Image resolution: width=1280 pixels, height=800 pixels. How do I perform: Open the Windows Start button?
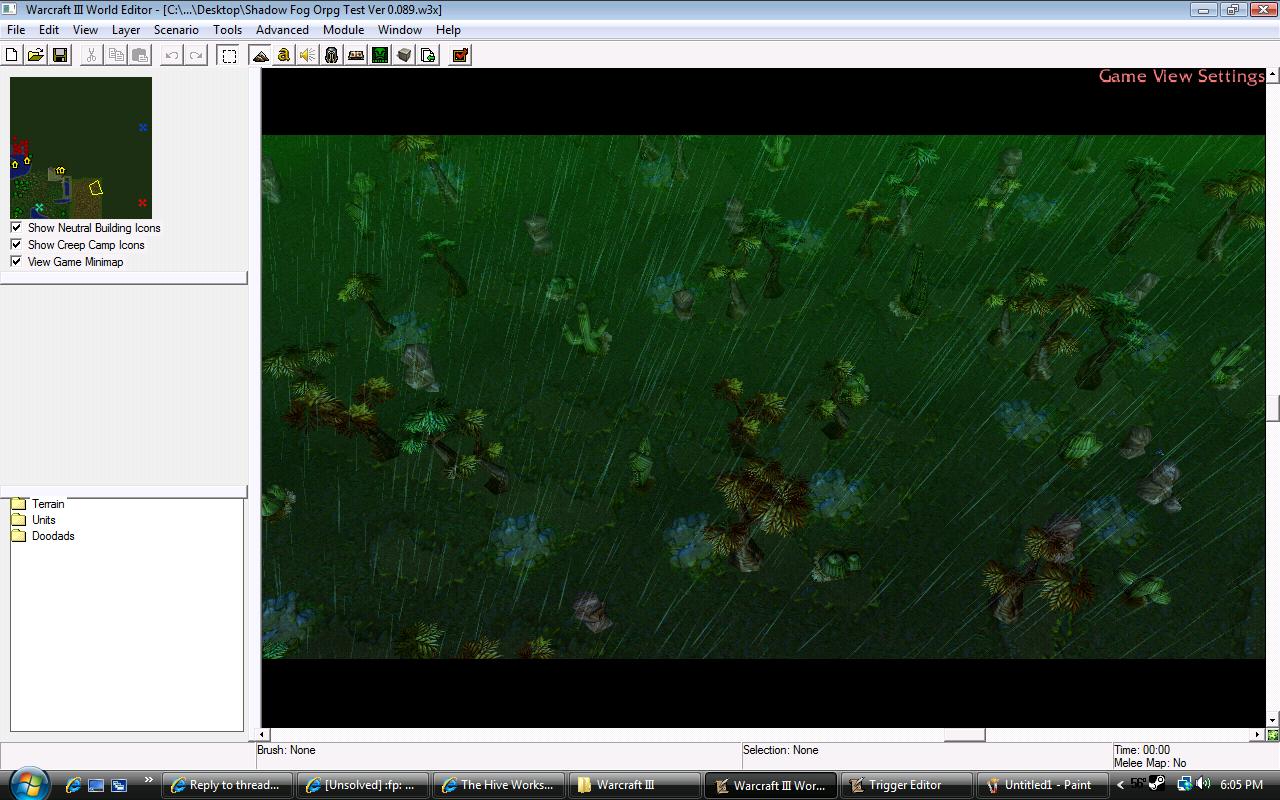(x=27, y=783)
